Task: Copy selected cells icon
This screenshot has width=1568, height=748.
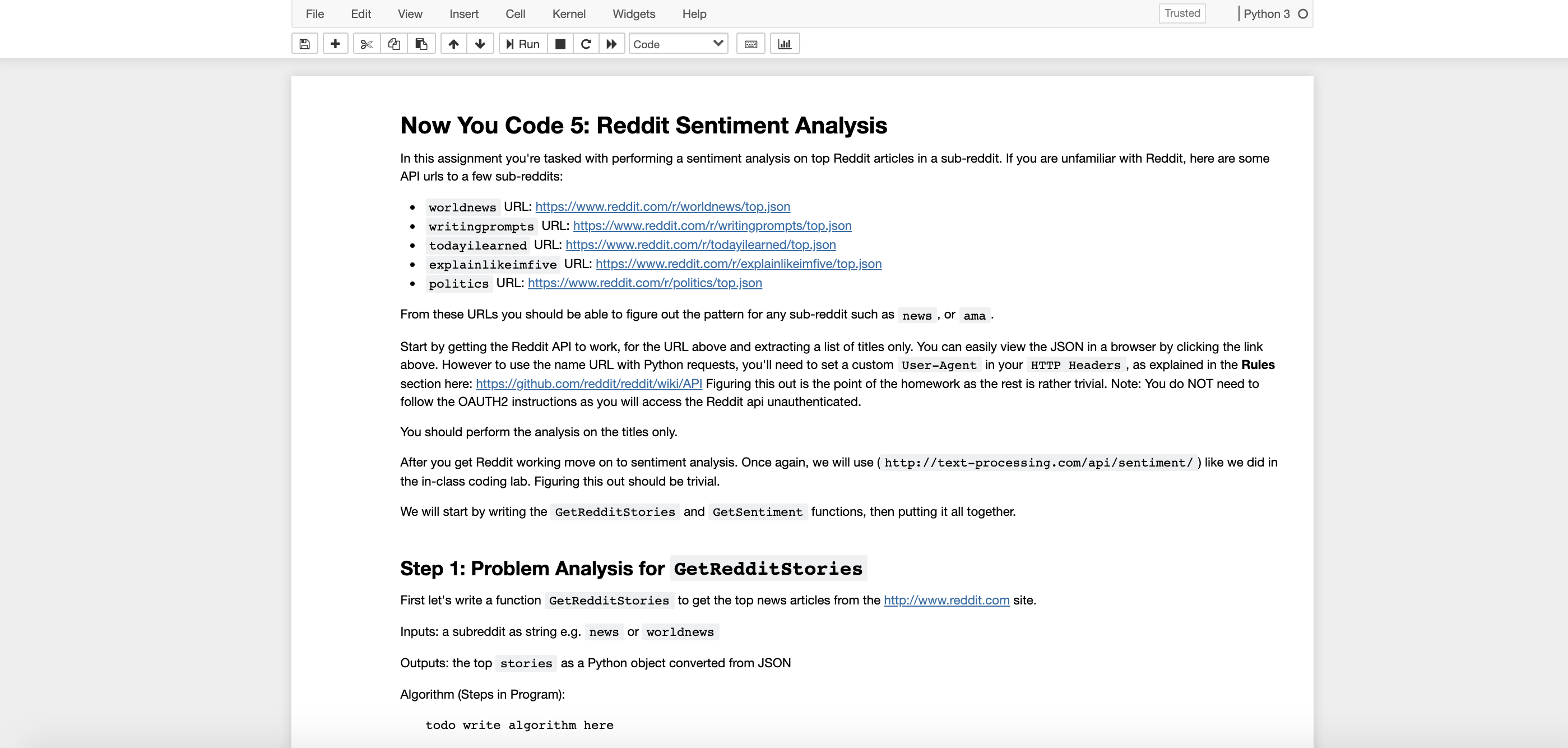Action: click(x=394, y=44)
